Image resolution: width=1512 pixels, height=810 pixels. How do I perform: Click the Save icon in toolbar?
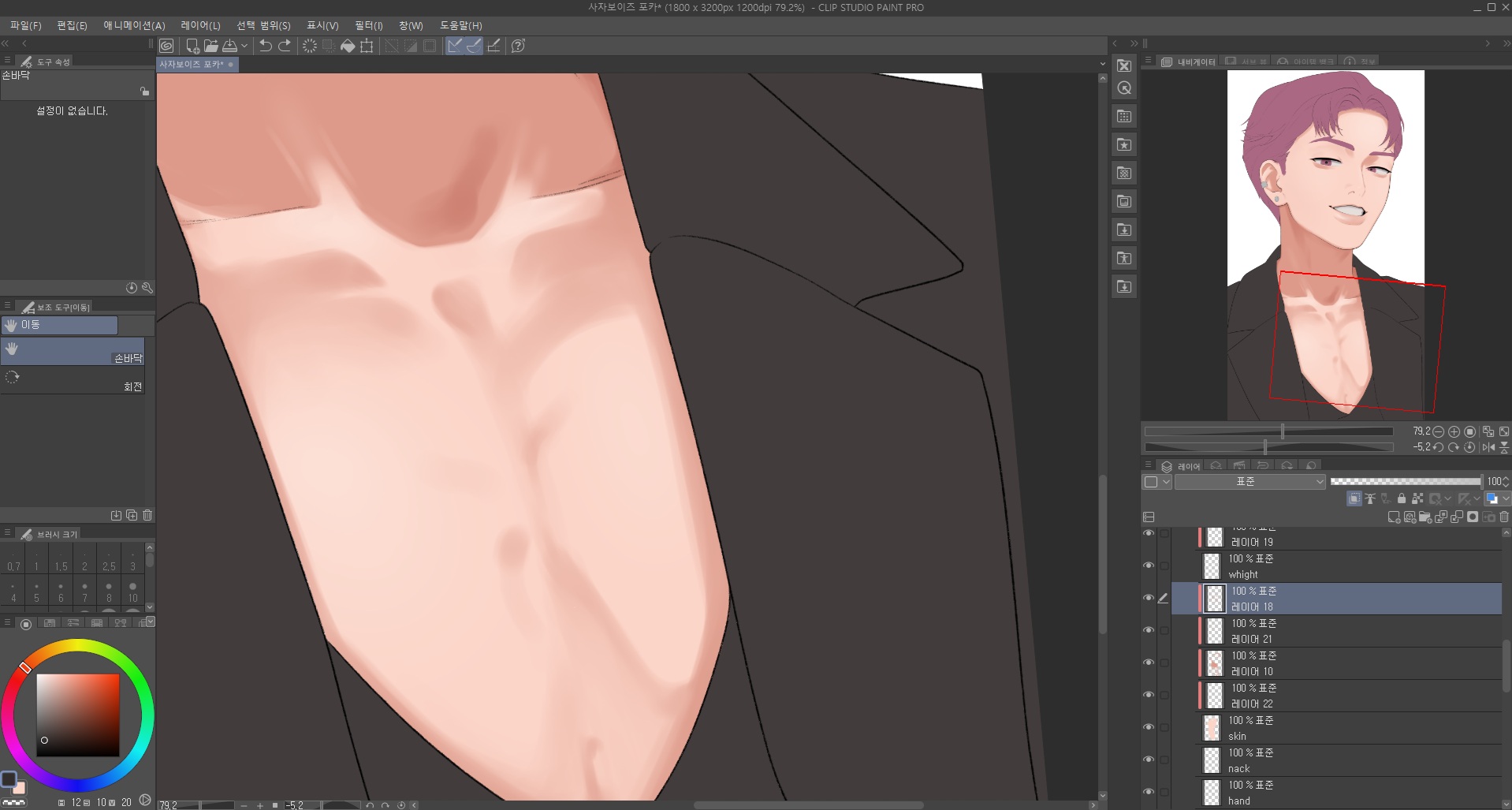click(x=230, y=46)
